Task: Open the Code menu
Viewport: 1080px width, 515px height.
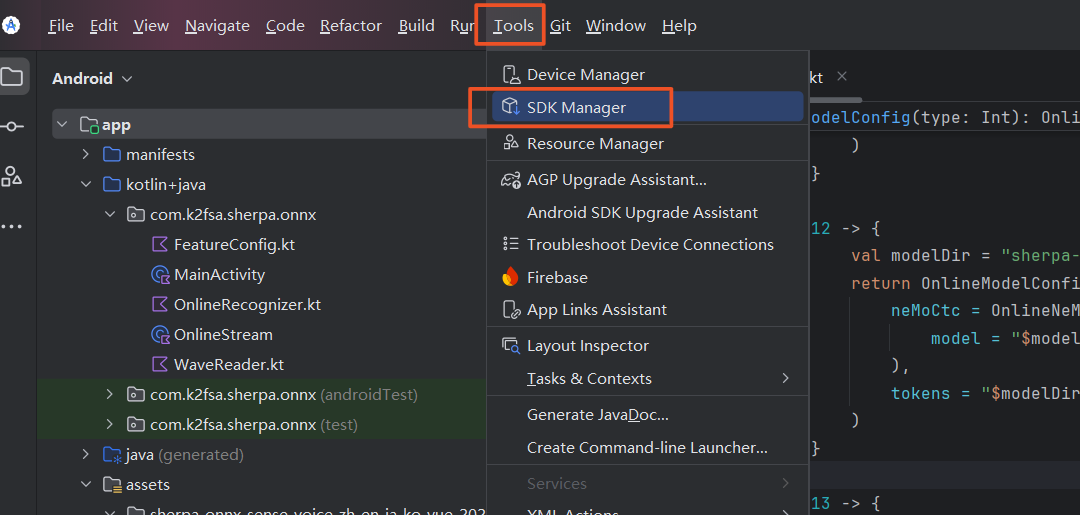Action: click(x=285, y=26)
